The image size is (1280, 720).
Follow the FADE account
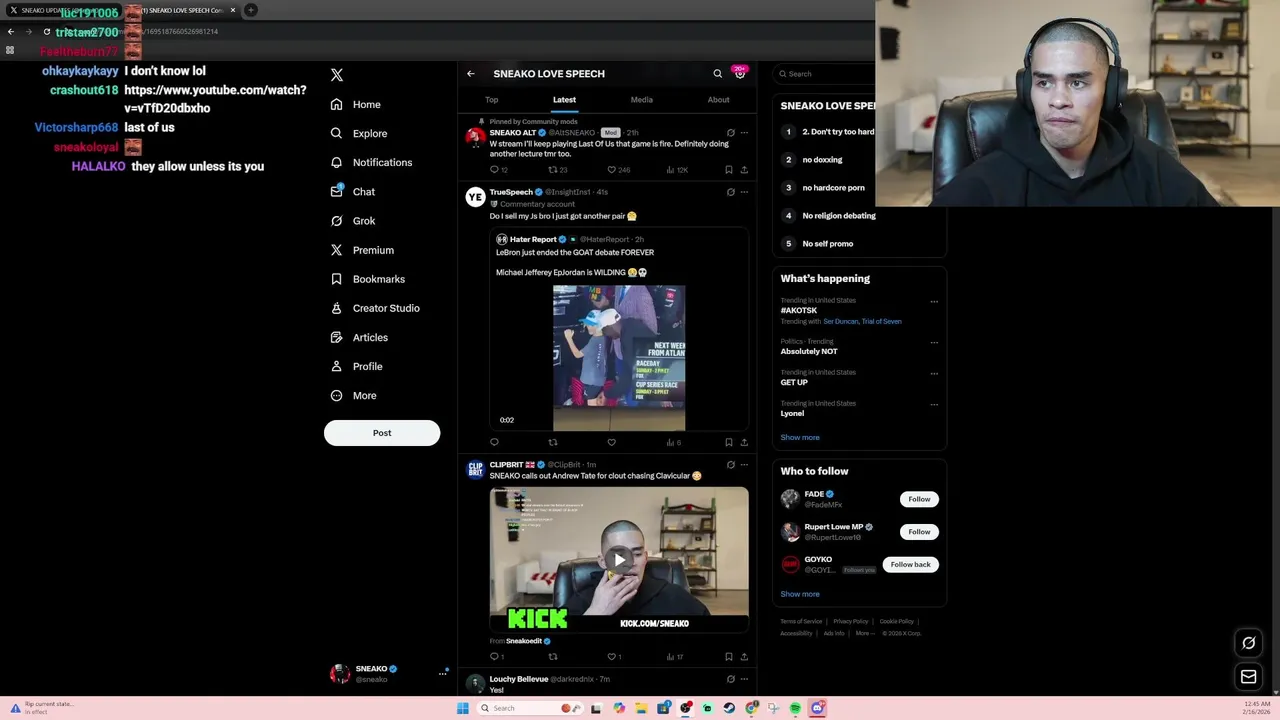[919, 499]
